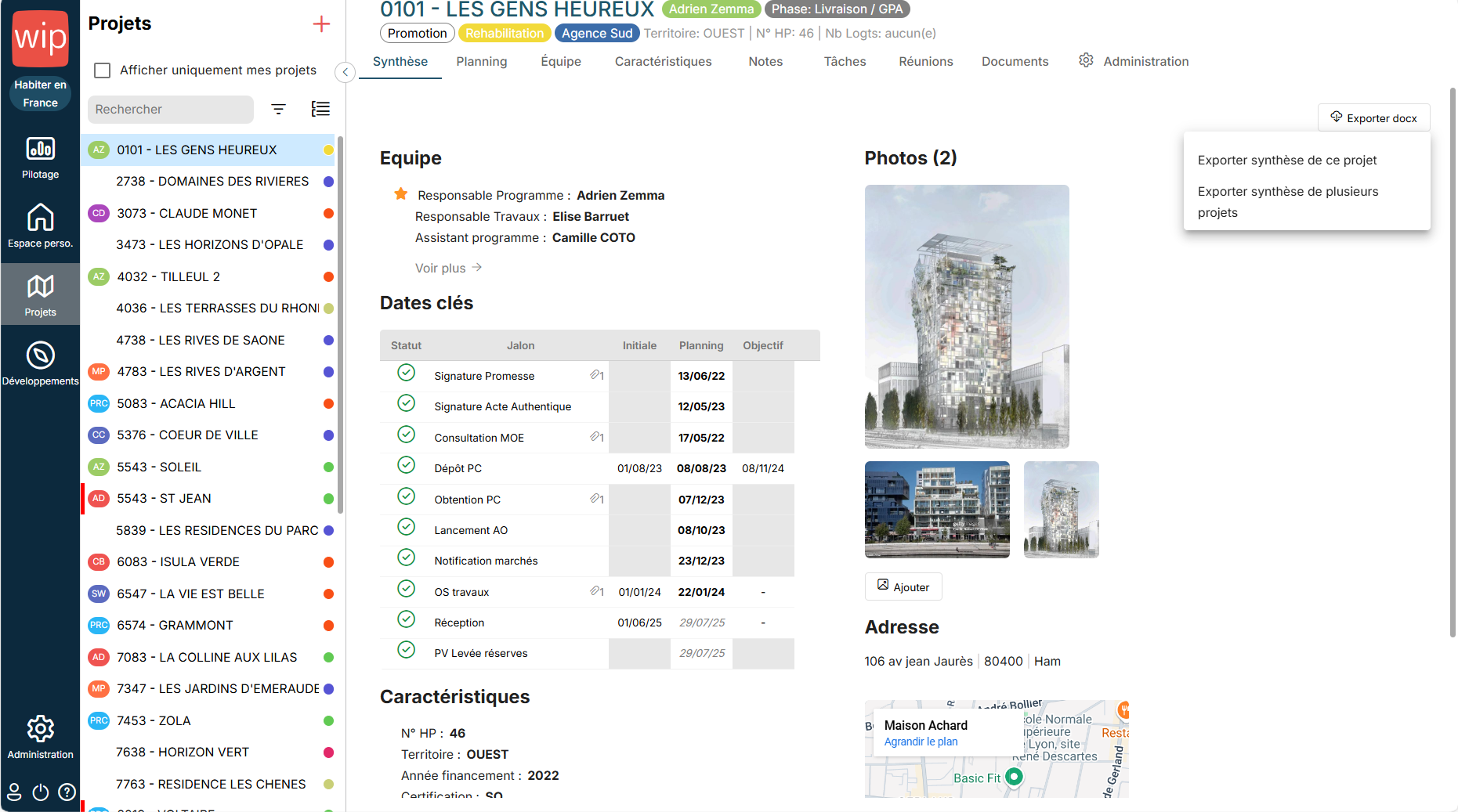This screenshot has height=812, width=1458.
Task: Click the Phase: Livraison / GPA badge
Action: pyautogui.click(x=838, y=9)
